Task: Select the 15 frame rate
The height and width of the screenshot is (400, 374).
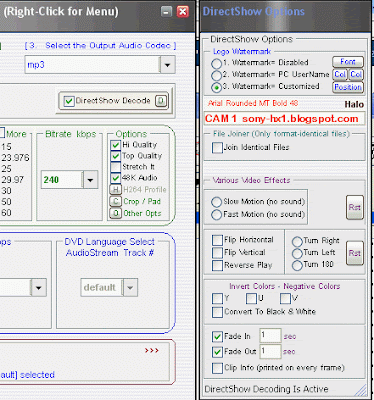Action: click(x=6, y=147)
